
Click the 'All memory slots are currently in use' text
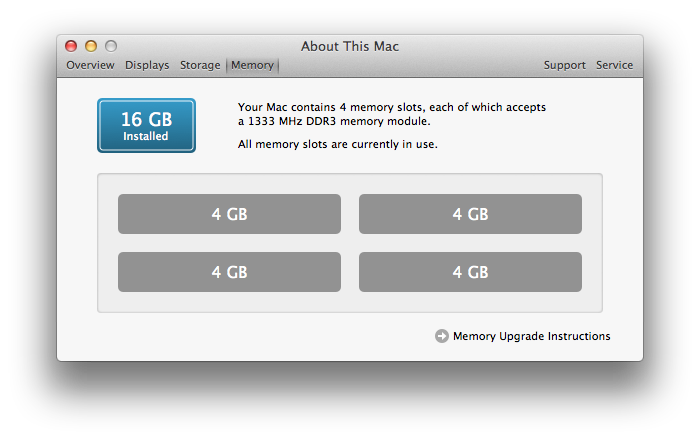pos(337,144)
